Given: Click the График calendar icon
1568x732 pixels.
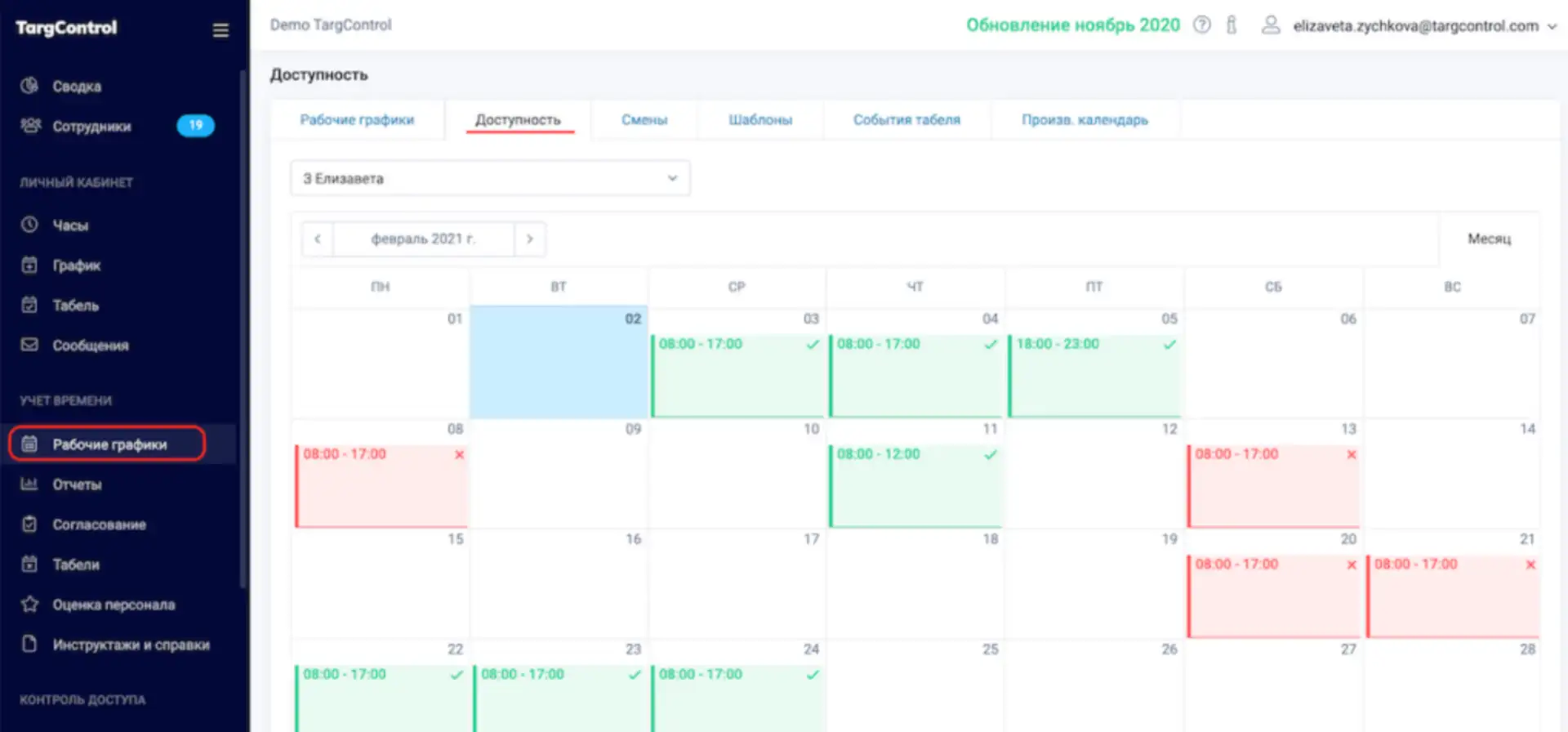Looking at the screenshot, I should (x=29, y=265).
